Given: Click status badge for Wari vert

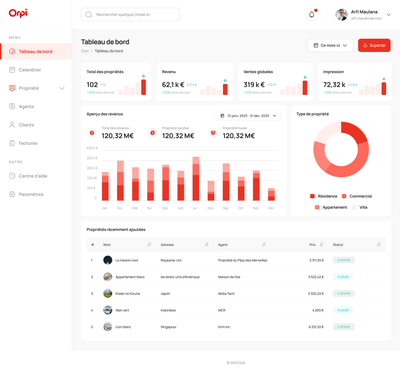Looking at the screenshot, I should [x=343, y=310].
